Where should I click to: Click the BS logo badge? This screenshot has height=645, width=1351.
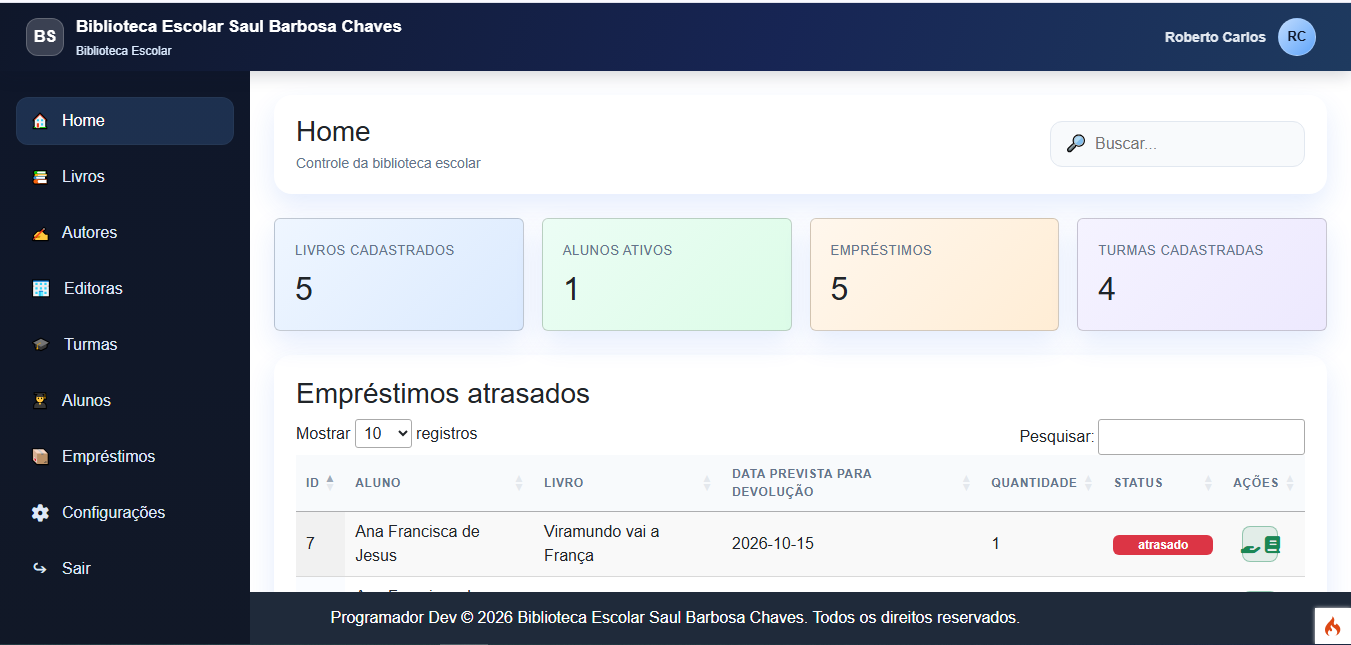(x=45, y=37)
